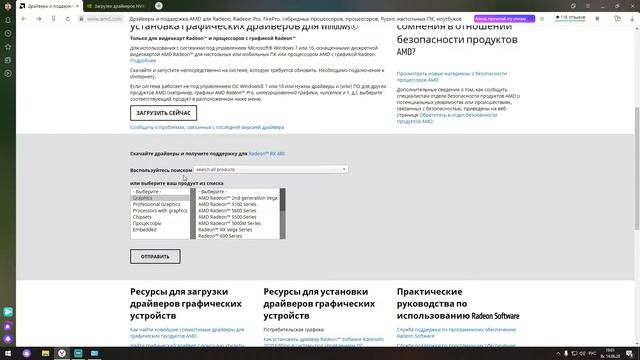Image resolution: width=640 pixels, height=360 pixels.
Task: Open report problems with latest driver link
Action: pyautogui.click(x=207, y=127)
